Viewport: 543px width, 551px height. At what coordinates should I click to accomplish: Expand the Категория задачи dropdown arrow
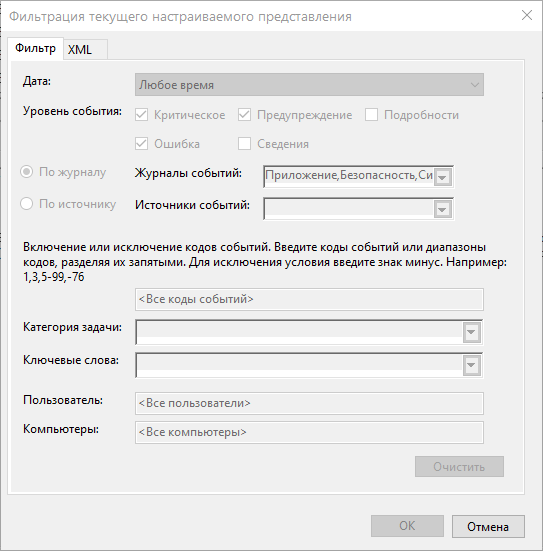(471, 332)
